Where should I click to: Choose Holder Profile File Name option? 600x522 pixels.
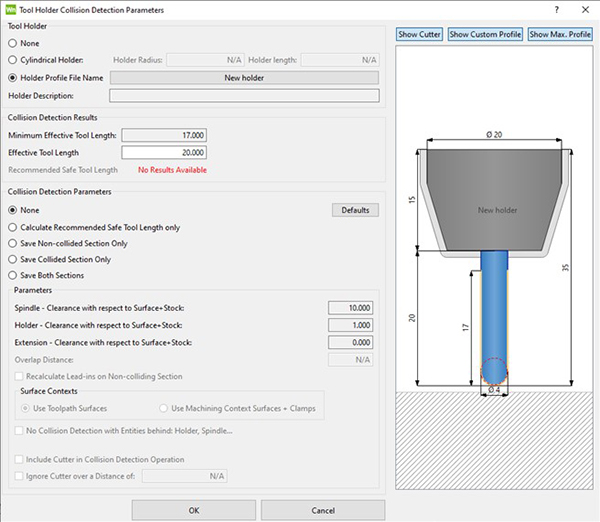[x=13, y=77]
